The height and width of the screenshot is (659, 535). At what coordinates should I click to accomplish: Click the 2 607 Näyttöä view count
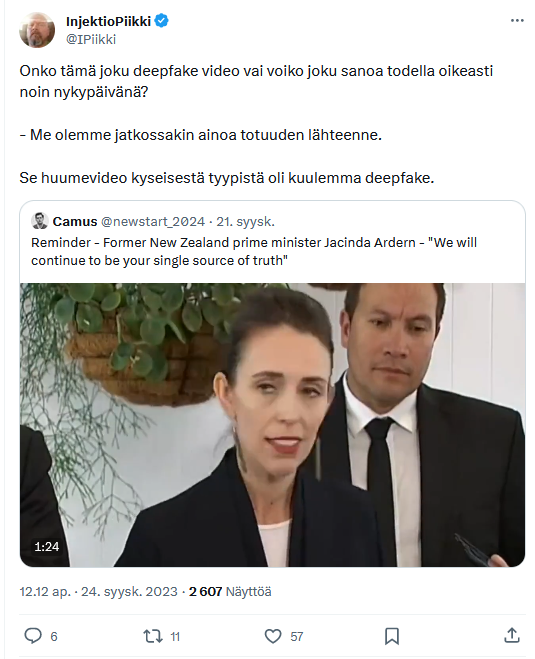(x=230, y=592)
